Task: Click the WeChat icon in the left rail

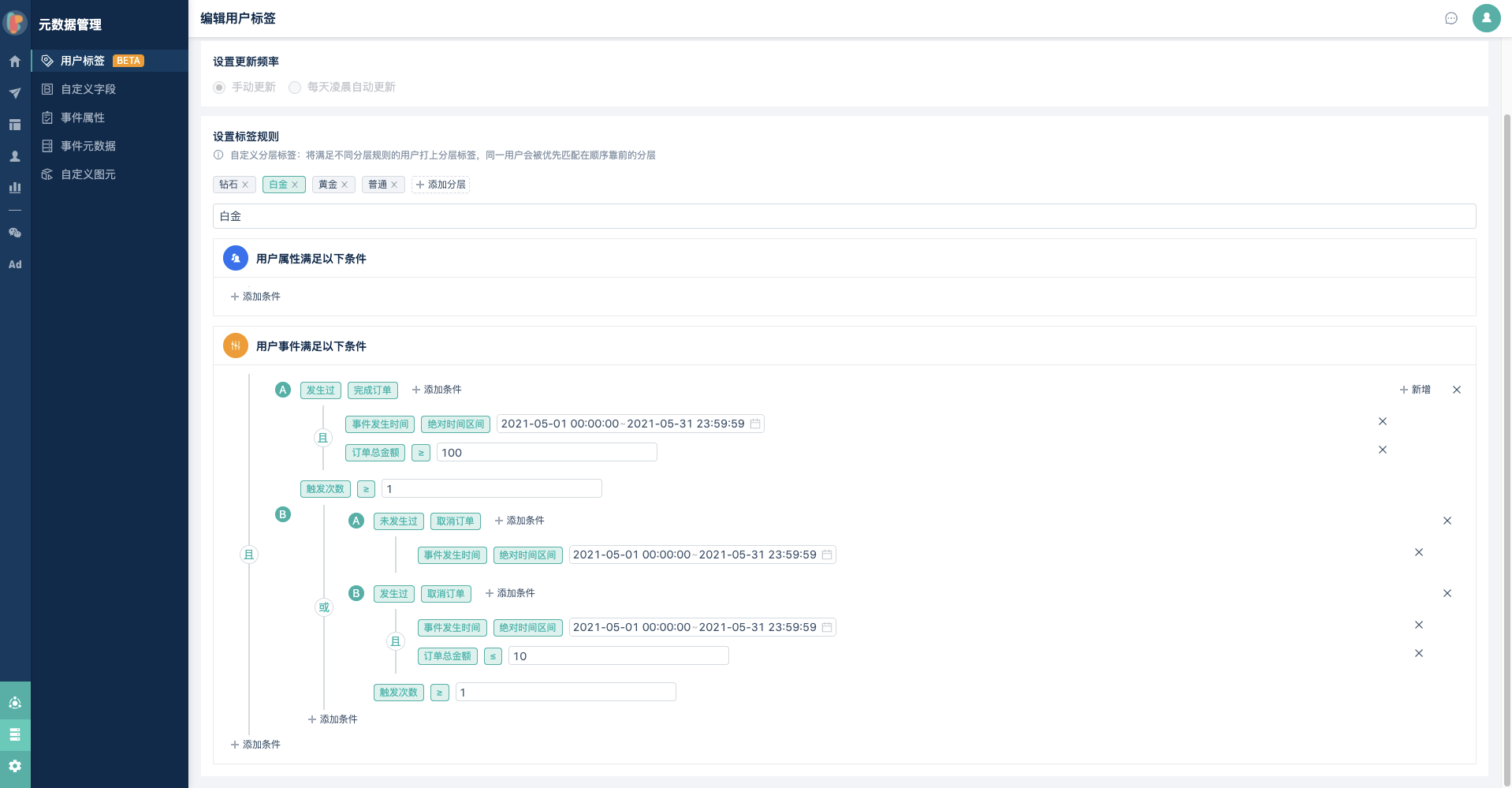Action: click(15, 233)
